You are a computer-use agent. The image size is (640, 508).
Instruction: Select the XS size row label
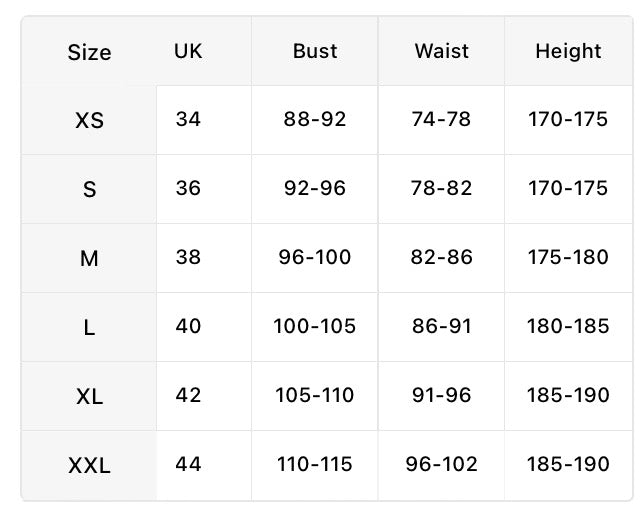pos(89,120)
